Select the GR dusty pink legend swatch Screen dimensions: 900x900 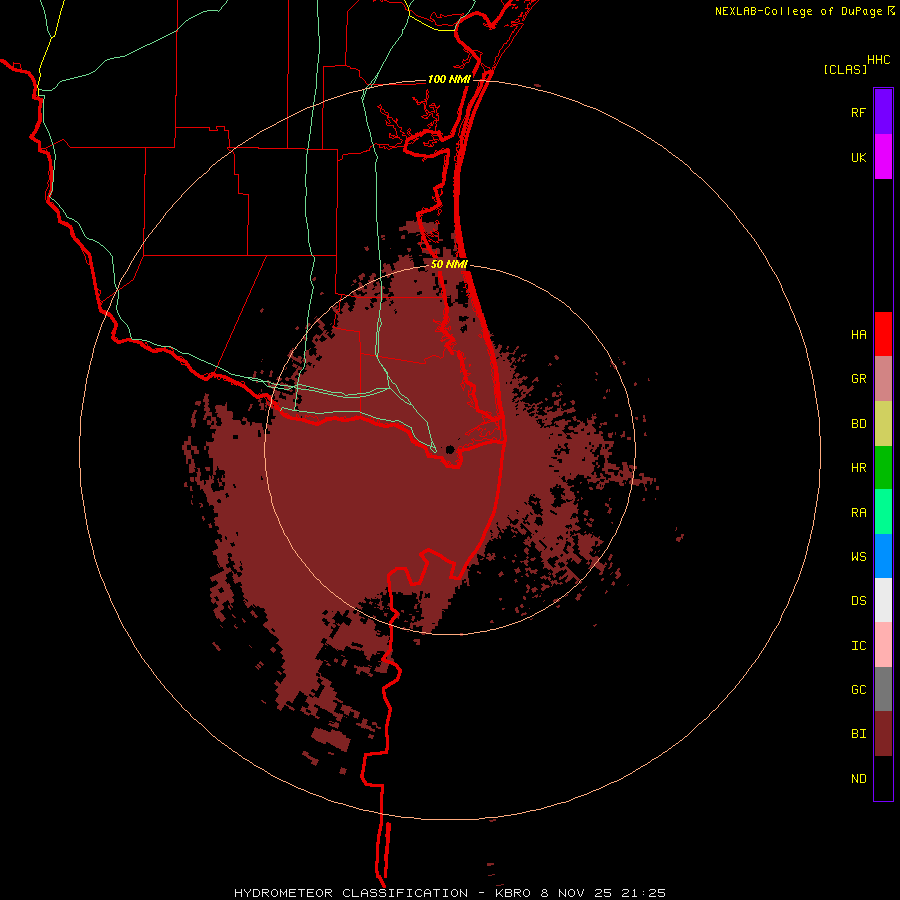[x=883, y=379]
